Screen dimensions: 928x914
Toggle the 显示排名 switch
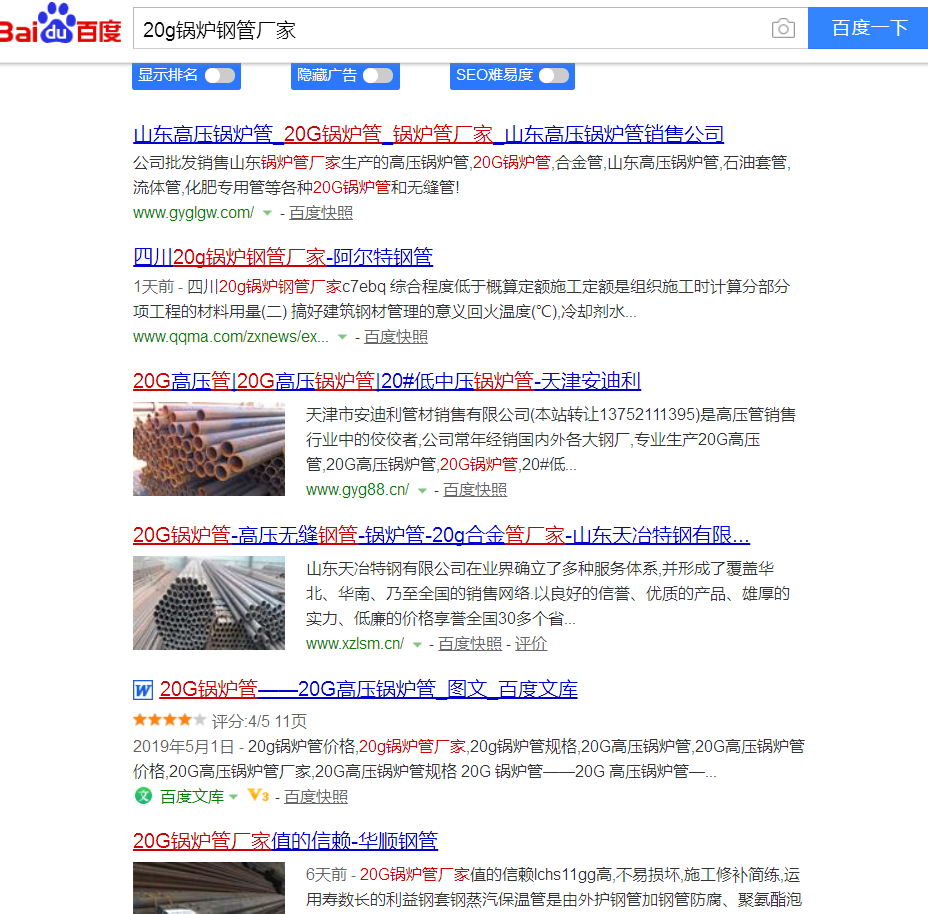220,76
